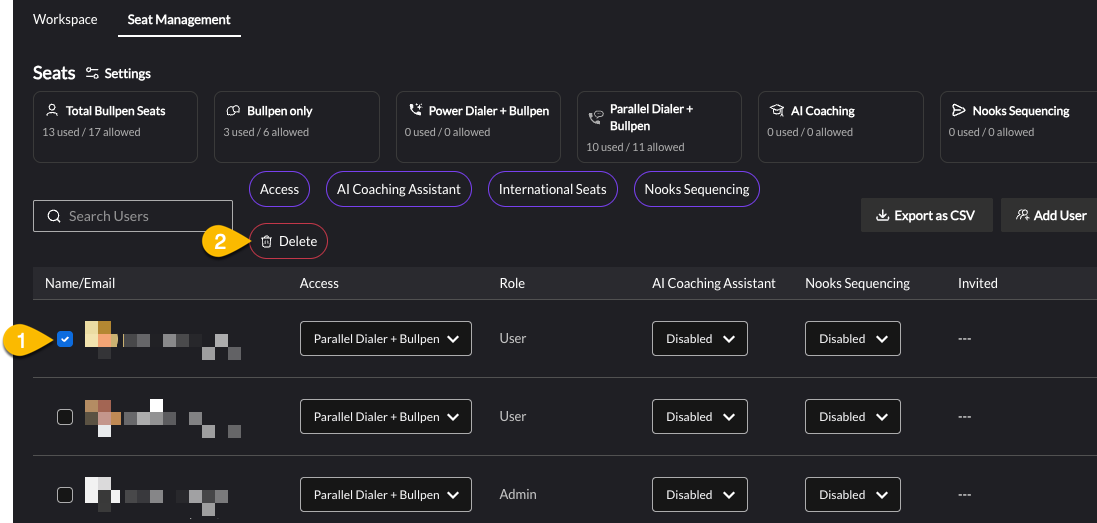Check the second user row checkbox
The image size is (1097, 523).
[64, 417]
